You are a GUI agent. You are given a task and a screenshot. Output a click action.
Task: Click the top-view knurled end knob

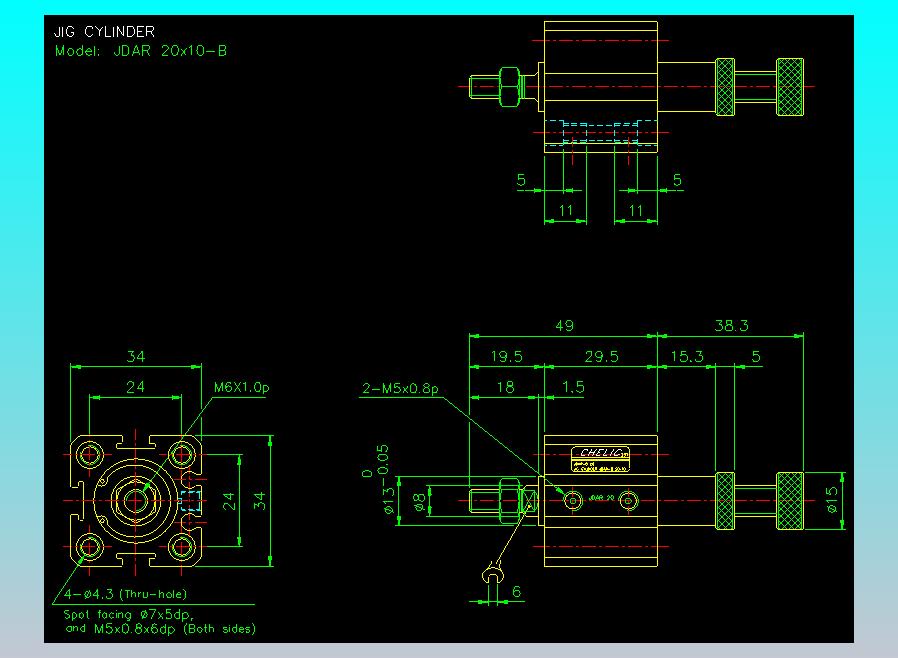(x=790, y=87)
